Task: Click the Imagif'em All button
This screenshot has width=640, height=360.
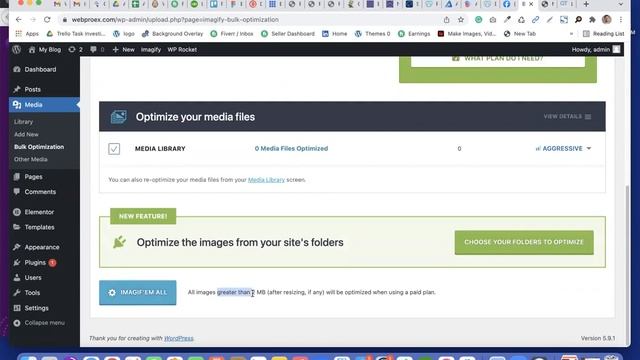Action: coord(138,293)
